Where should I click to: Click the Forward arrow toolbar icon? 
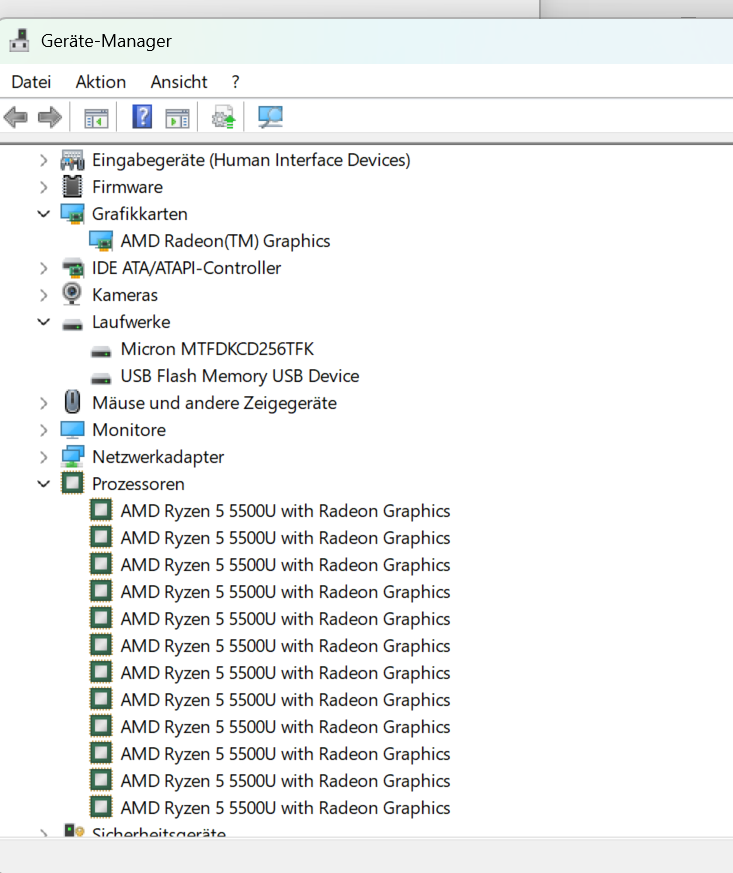click(50, 117)
